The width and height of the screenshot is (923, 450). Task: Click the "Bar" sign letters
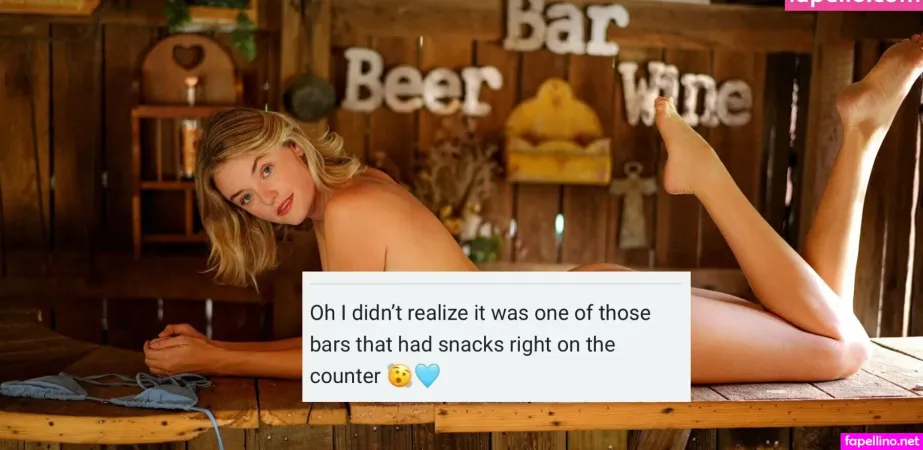[566, 27]
